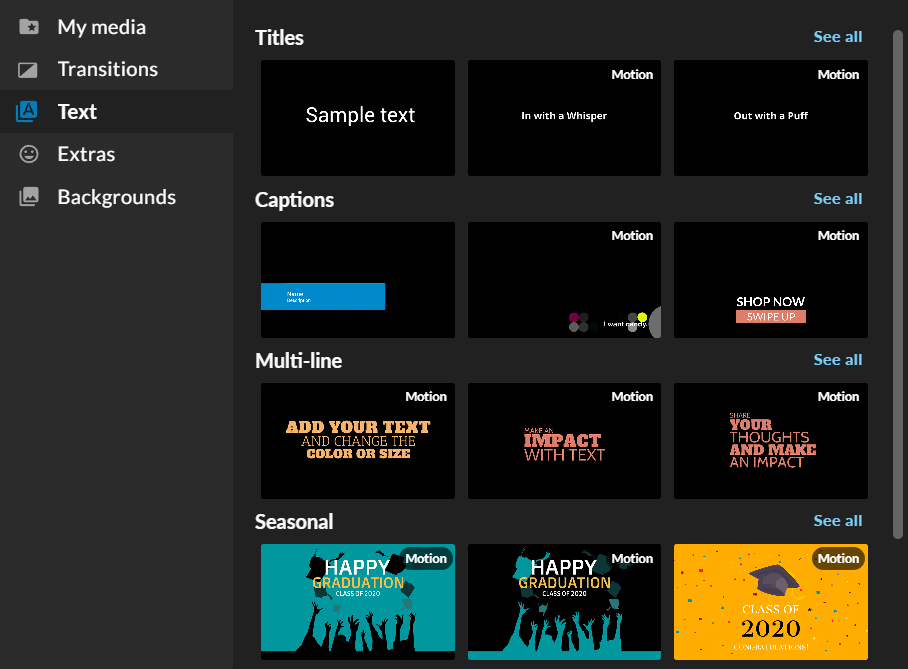Select the blue bar caption template
908x669 pixels.
pyautogui.click(x=358, y=280)
